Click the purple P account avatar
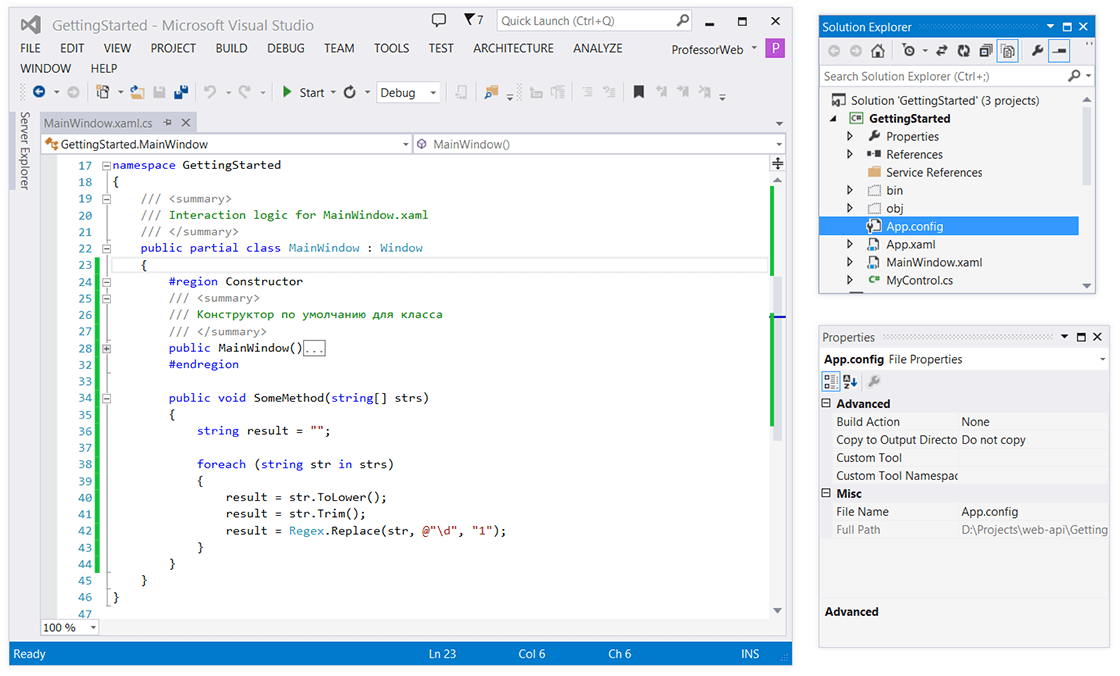Image resolution: width=1120 pixels, height=676 pixels. 775,49
